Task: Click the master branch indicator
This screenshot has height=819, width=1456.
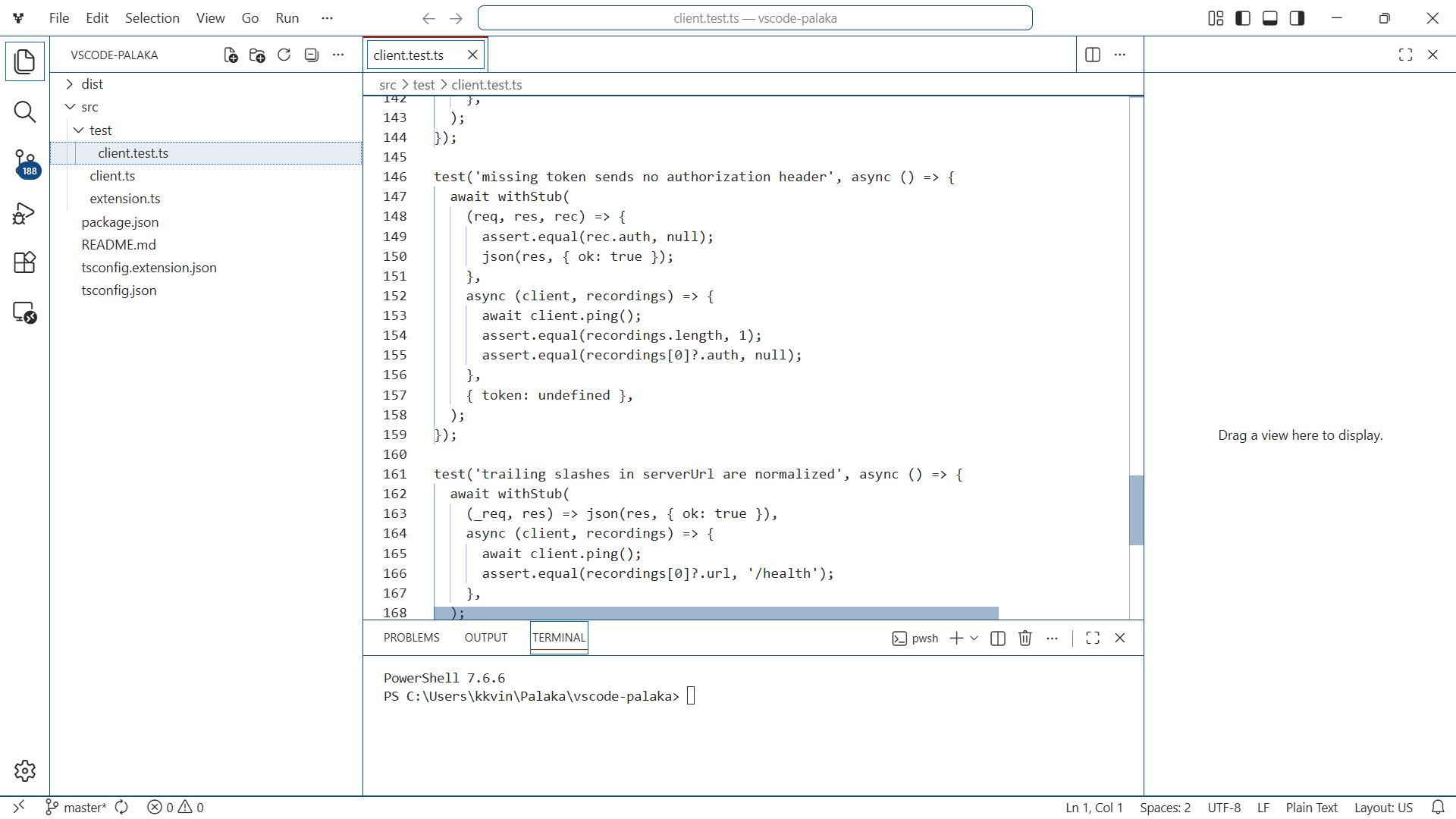Action: click(x=77, y=808)
